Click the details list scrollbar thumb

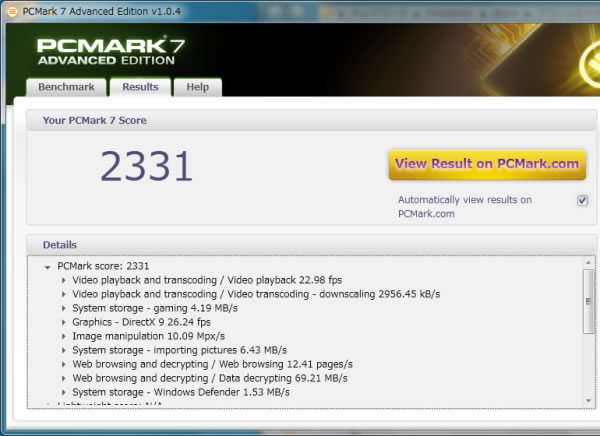pyautogui.click(x=588, y=301)
